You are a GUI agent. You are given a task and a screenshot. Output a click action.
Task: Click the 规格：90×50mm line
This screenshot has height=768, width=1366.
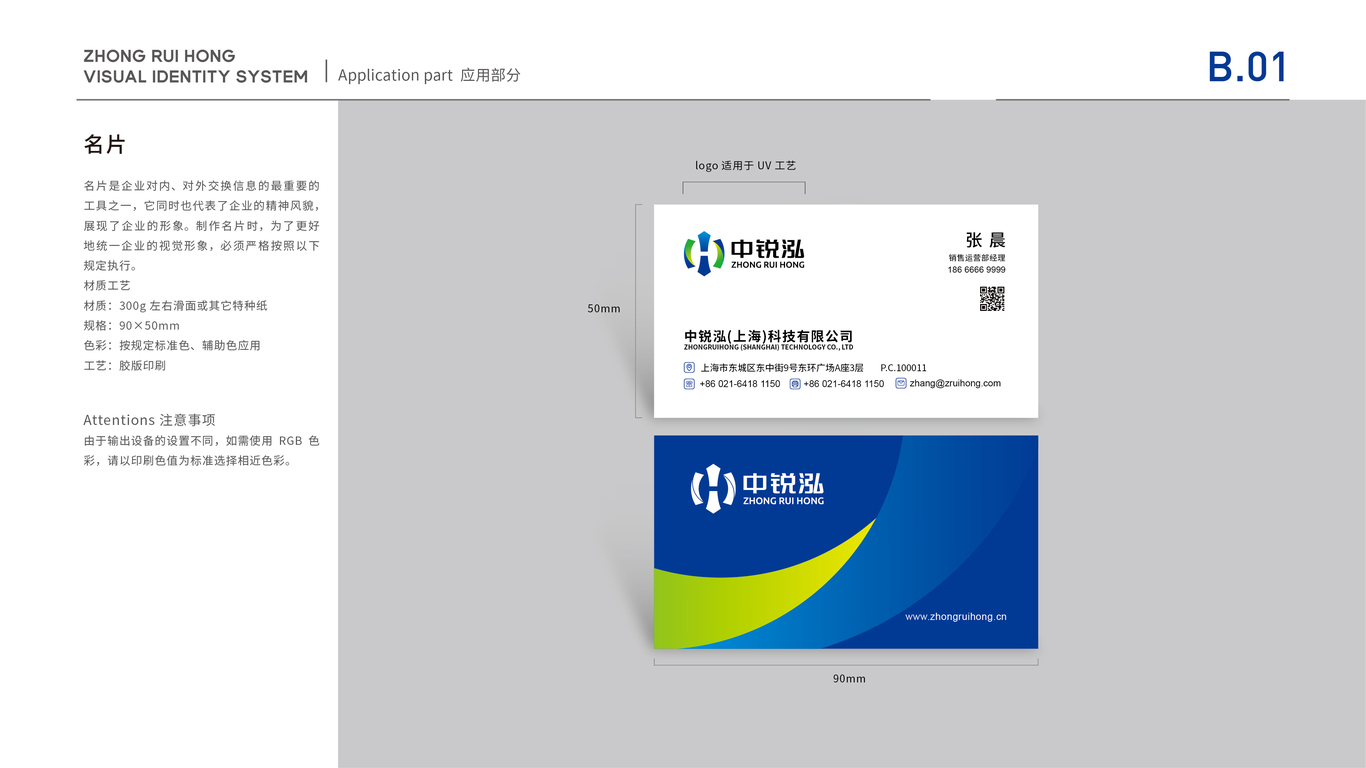132,326
